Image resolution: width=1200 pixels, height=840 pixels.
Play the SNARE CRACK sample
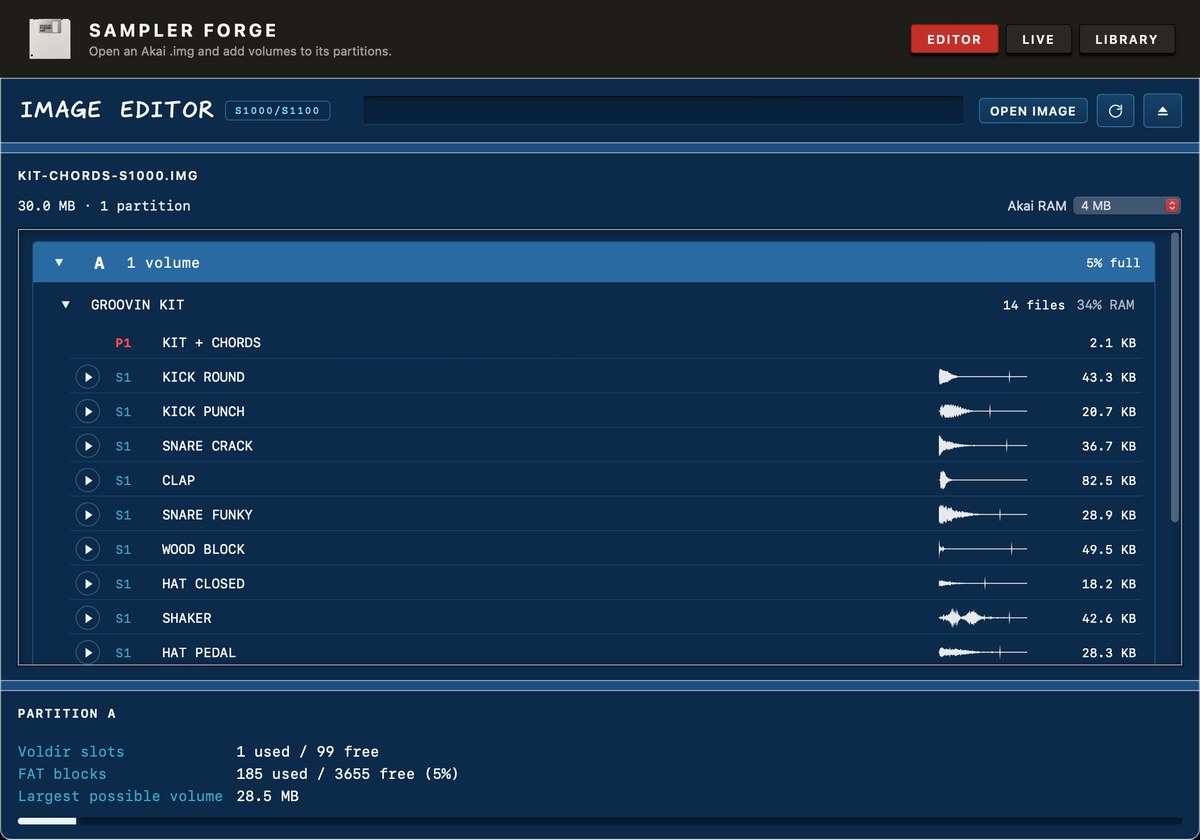(88, 446)
